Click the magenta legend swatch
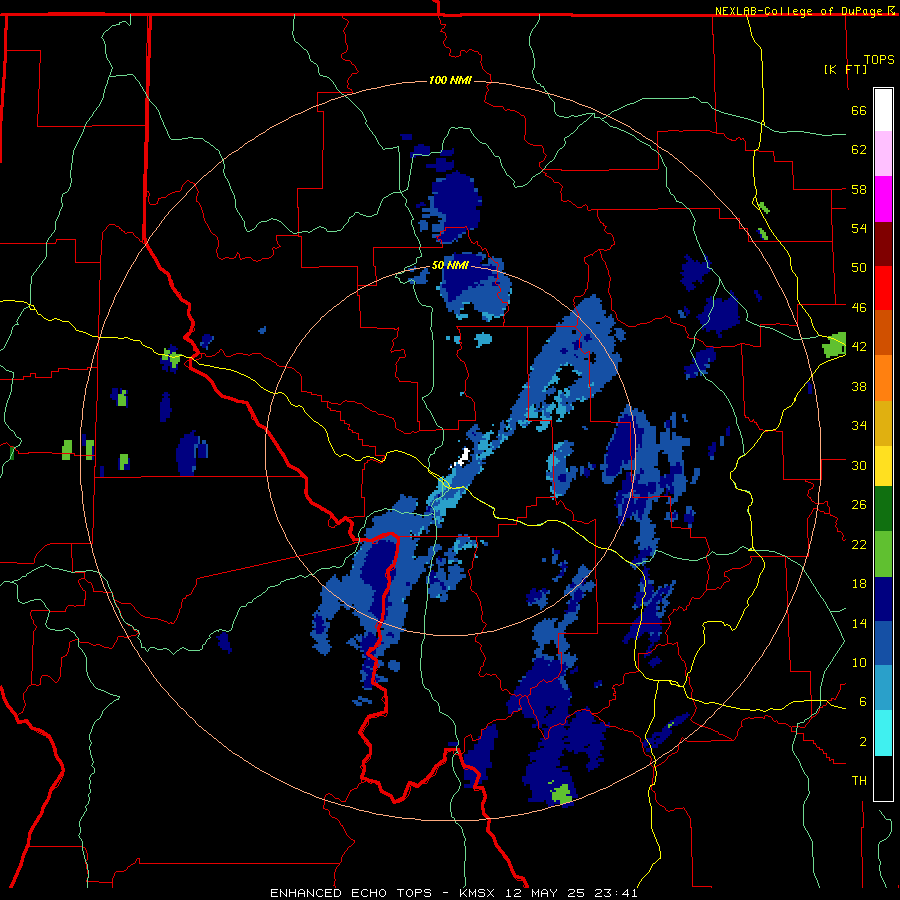The image size is (900, 900). click(x=883, y=199)
